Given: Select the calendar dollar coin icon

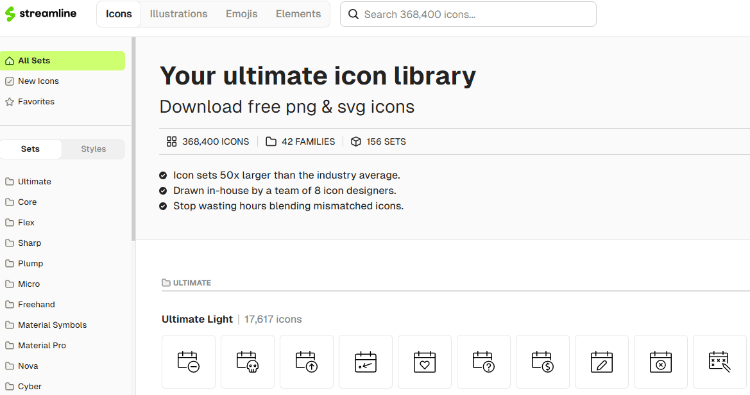Looking at the screenshot, I should click(543, 362).
